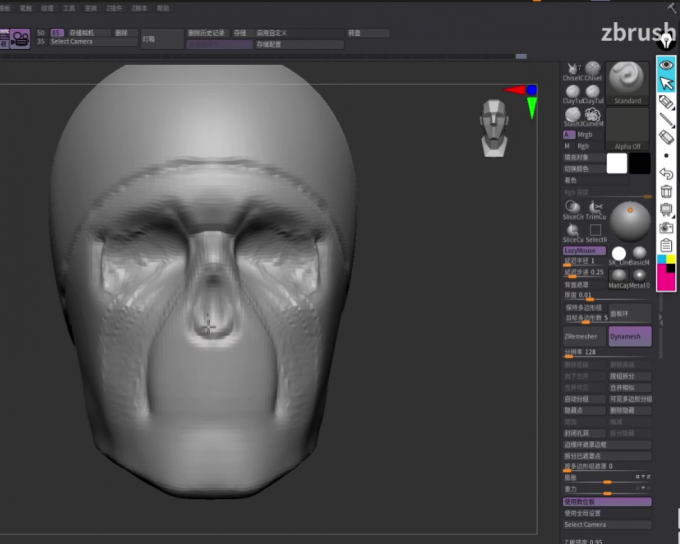This screenshot has height=544, width=680.
Task: Select the diagonal line tool
Action: tap(666, 120)
